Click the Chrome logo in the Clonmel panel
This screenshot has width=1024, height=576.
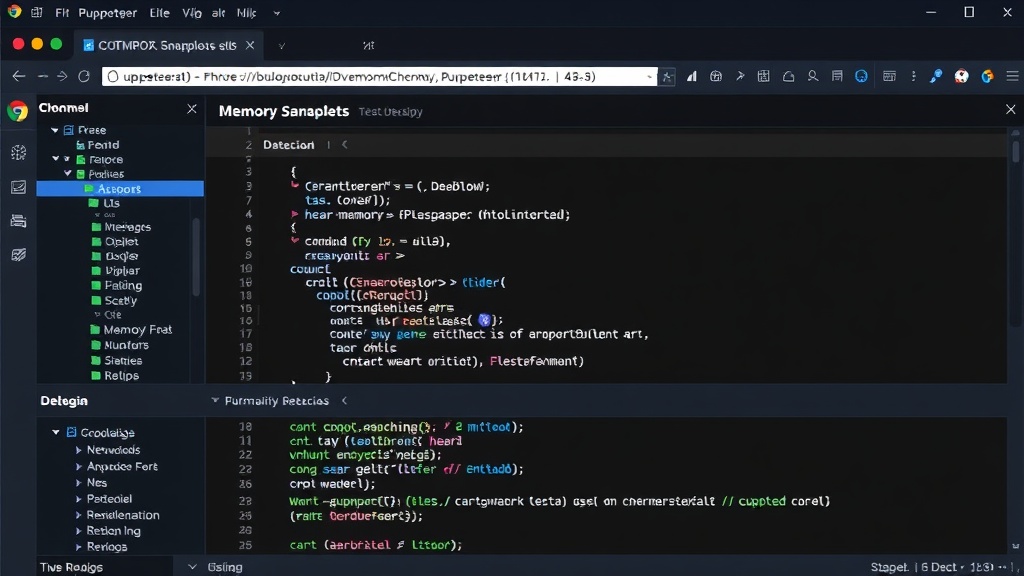coord(18,111)
